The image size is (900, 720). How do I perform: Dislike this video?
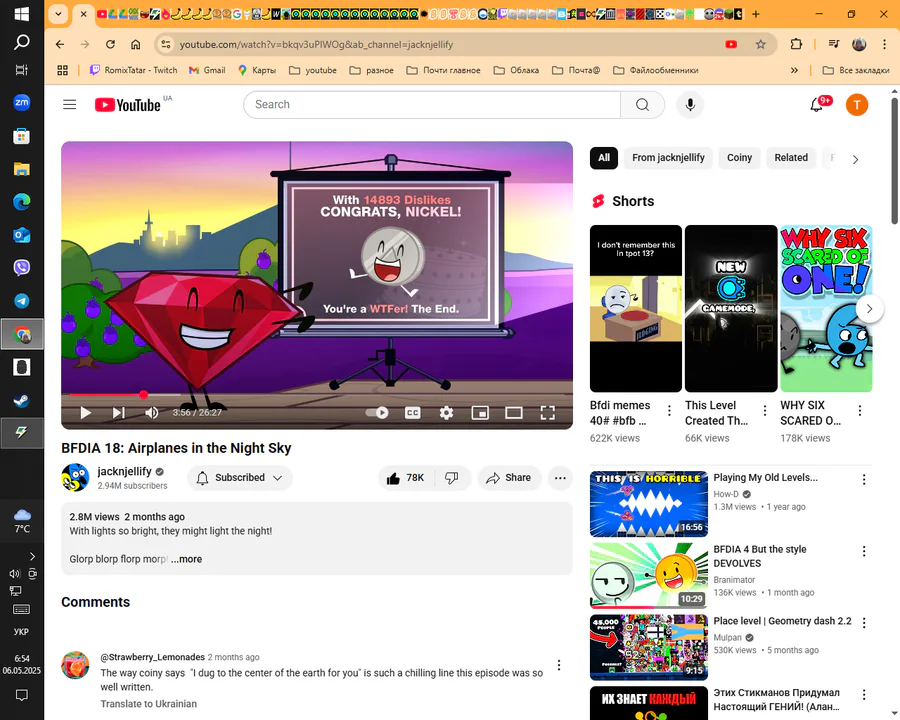[x=452, y=478]
